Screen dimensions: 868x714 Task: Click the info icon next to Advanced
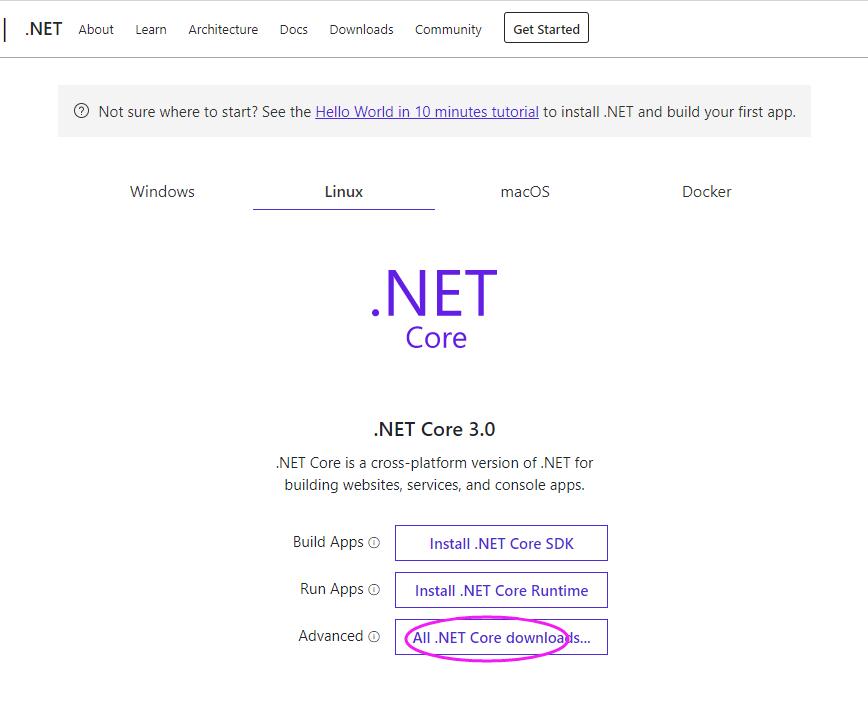tap(374, 636)
